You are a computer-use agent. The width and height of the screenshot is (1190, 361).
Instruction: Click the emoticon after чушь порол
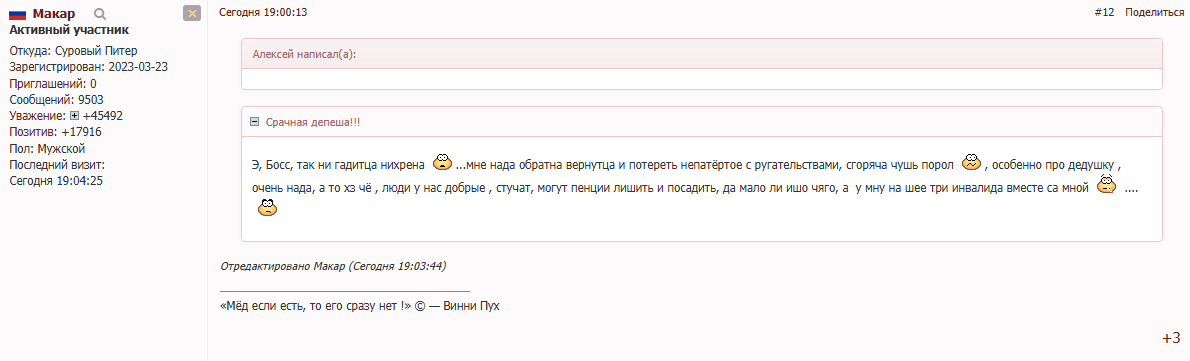click(971, 162)
